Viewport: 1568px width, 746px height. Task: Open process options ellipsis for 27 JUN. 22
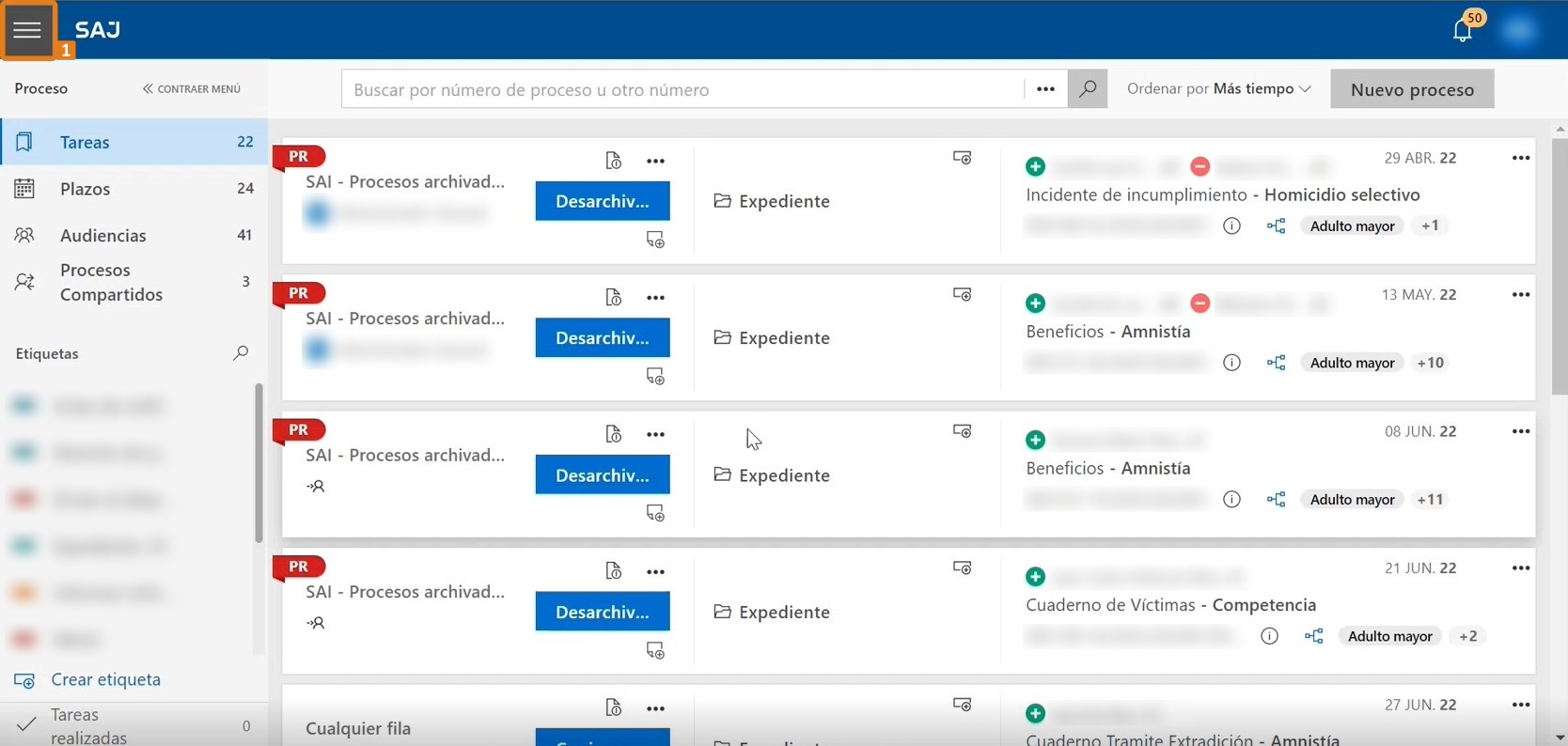tap(1521, 705)
